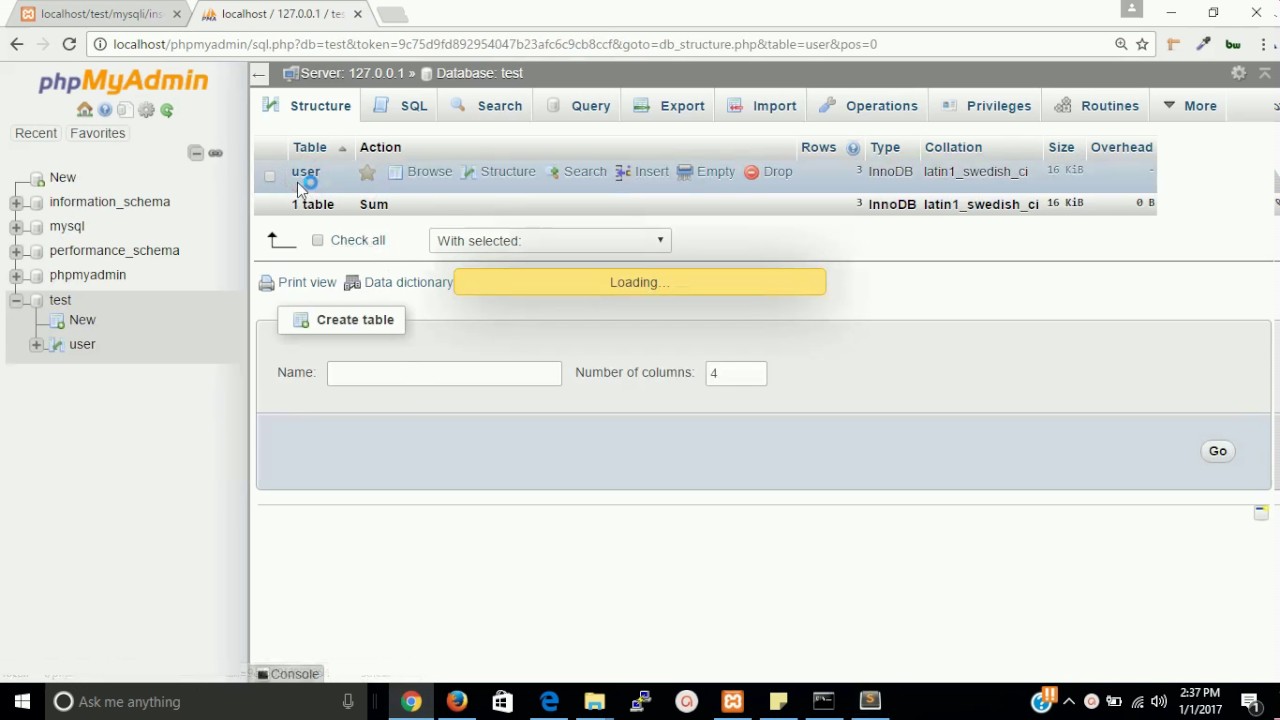
Task: Click the favorite star for user table
Action: click(367, 172)
